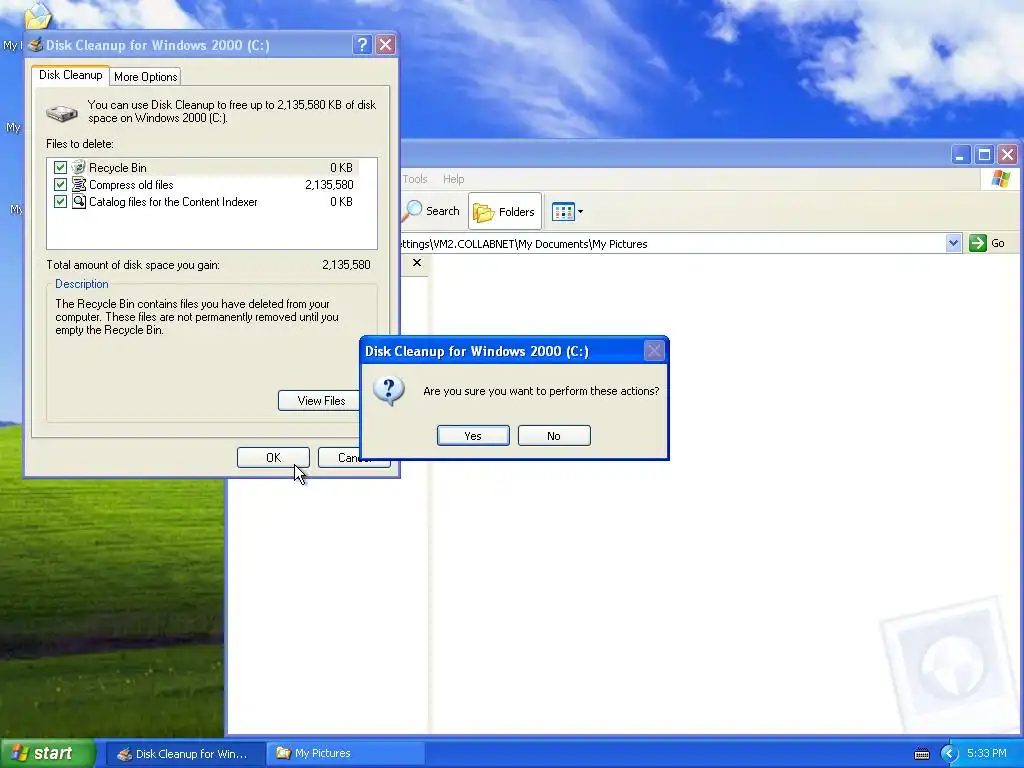The height and width of the screenshot is (768, 1024).
Task: Click the keyboard icon in system tray
Action: (921, 754)
